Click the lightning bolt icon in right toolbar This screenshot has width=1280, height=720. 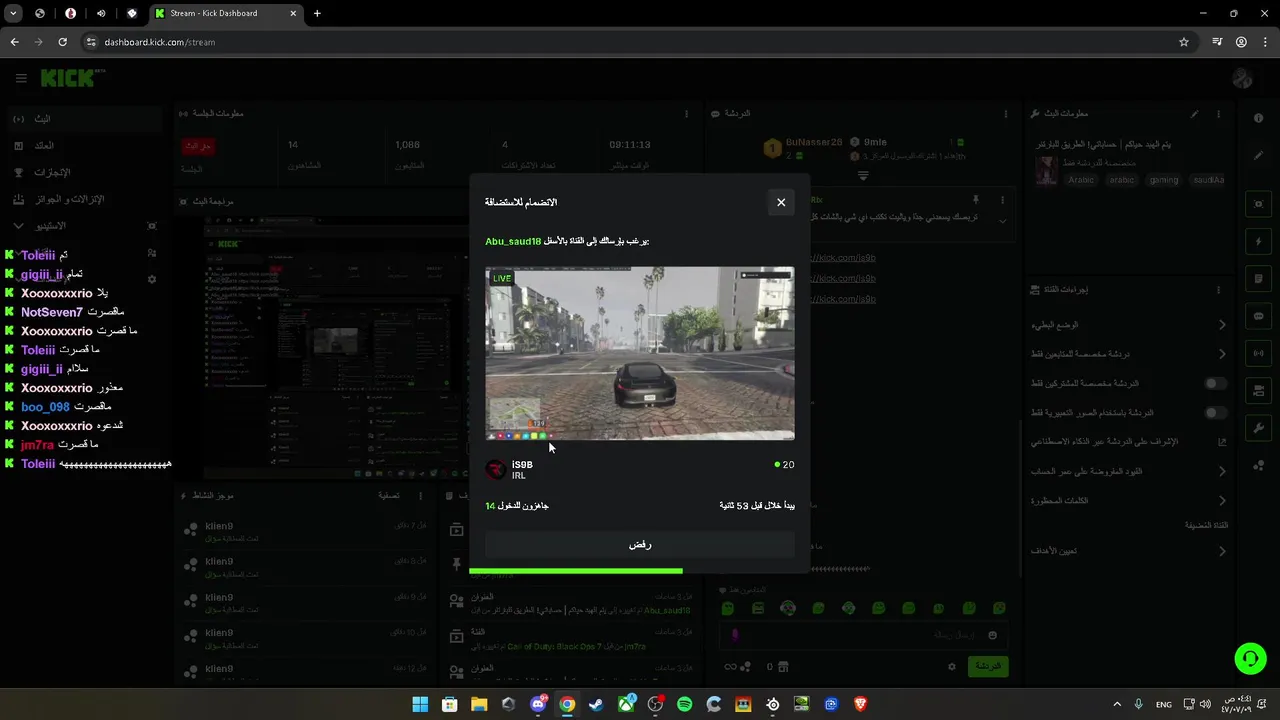click(x=1259, y=242)
